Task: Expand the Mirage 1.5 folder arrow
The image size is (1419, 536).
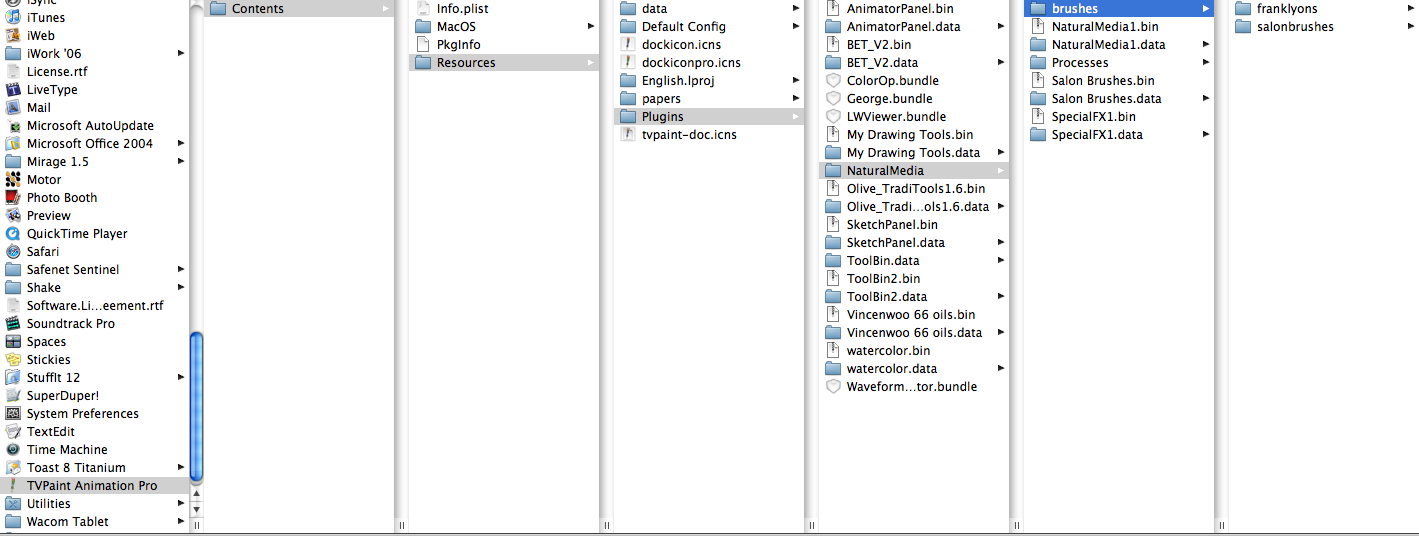Action: pos(181,161)
